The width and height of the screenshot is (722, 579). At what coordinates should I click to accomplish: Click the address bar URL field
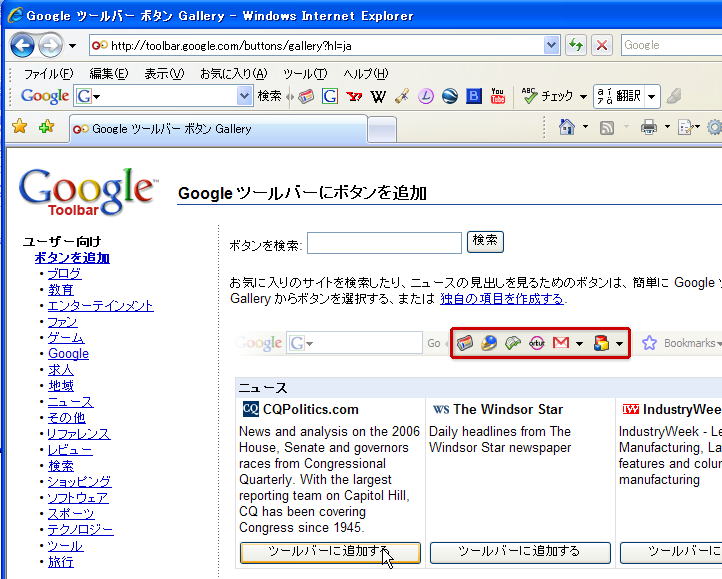[x=318, y=46]
